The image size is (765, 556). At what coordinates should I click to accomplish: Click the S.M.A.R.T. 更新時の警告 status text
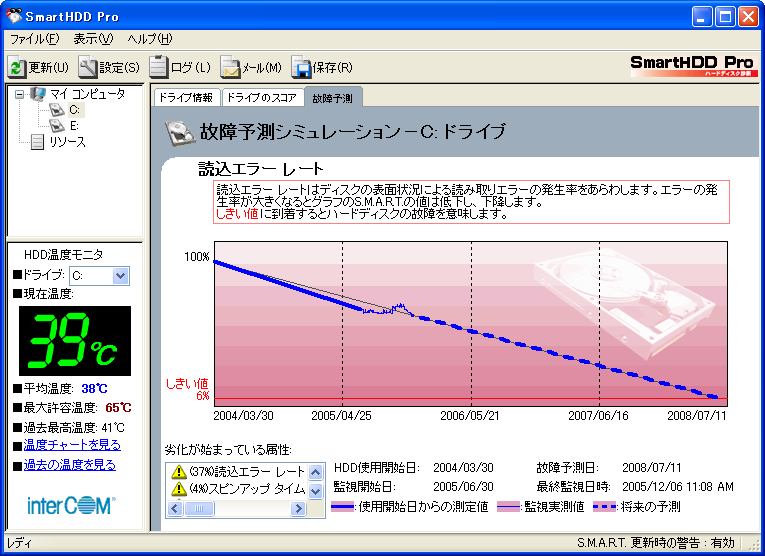pyautogui.click(x=656, y=543)
